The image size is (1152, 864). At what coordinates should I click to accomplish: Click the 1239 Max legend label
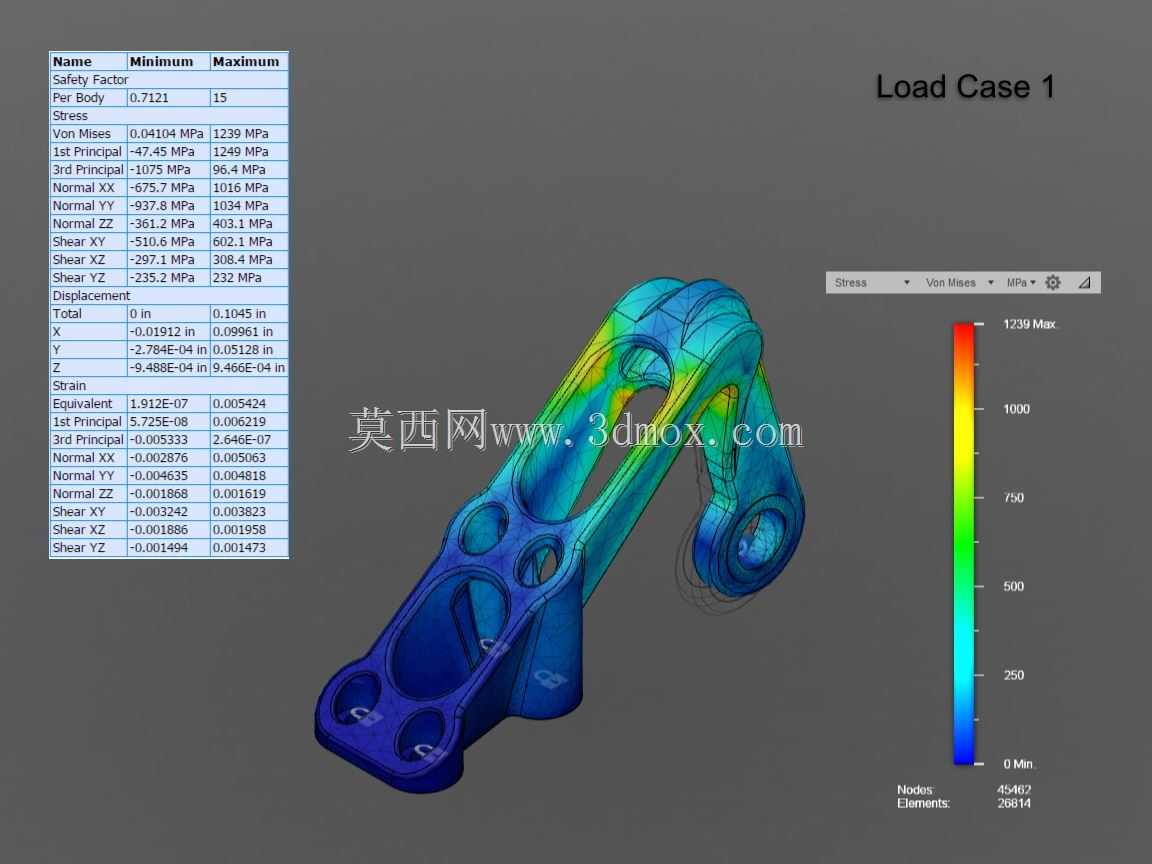click(1029, 324)
